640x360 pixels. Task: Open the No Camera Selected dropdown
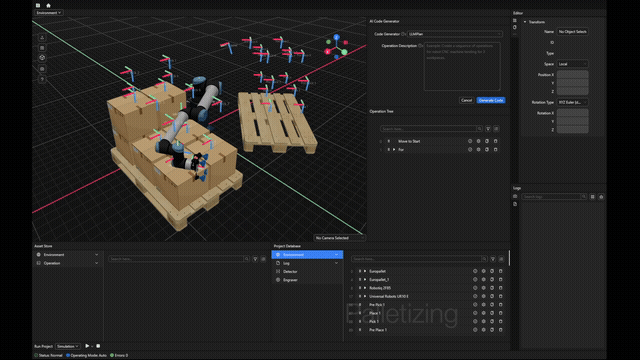click(x=339, y=238)
